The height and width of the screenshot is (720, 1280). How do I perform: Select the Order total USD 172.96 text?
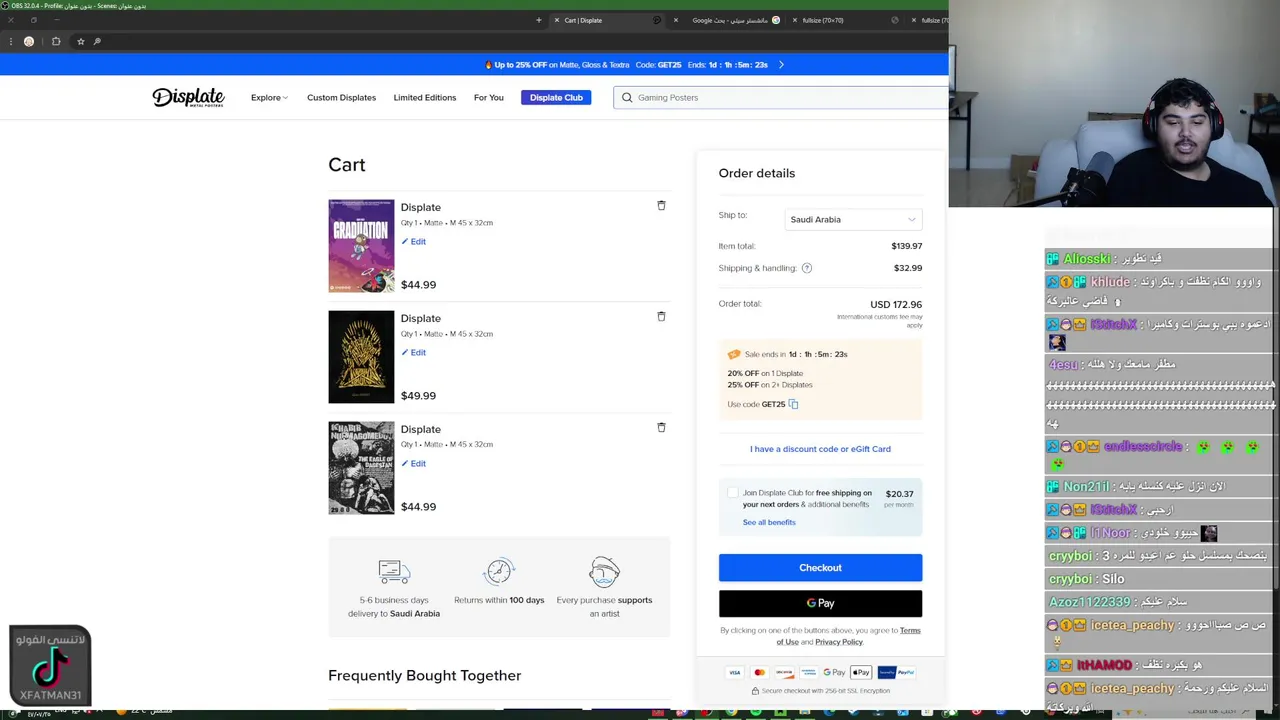click(x=896, y=304)
